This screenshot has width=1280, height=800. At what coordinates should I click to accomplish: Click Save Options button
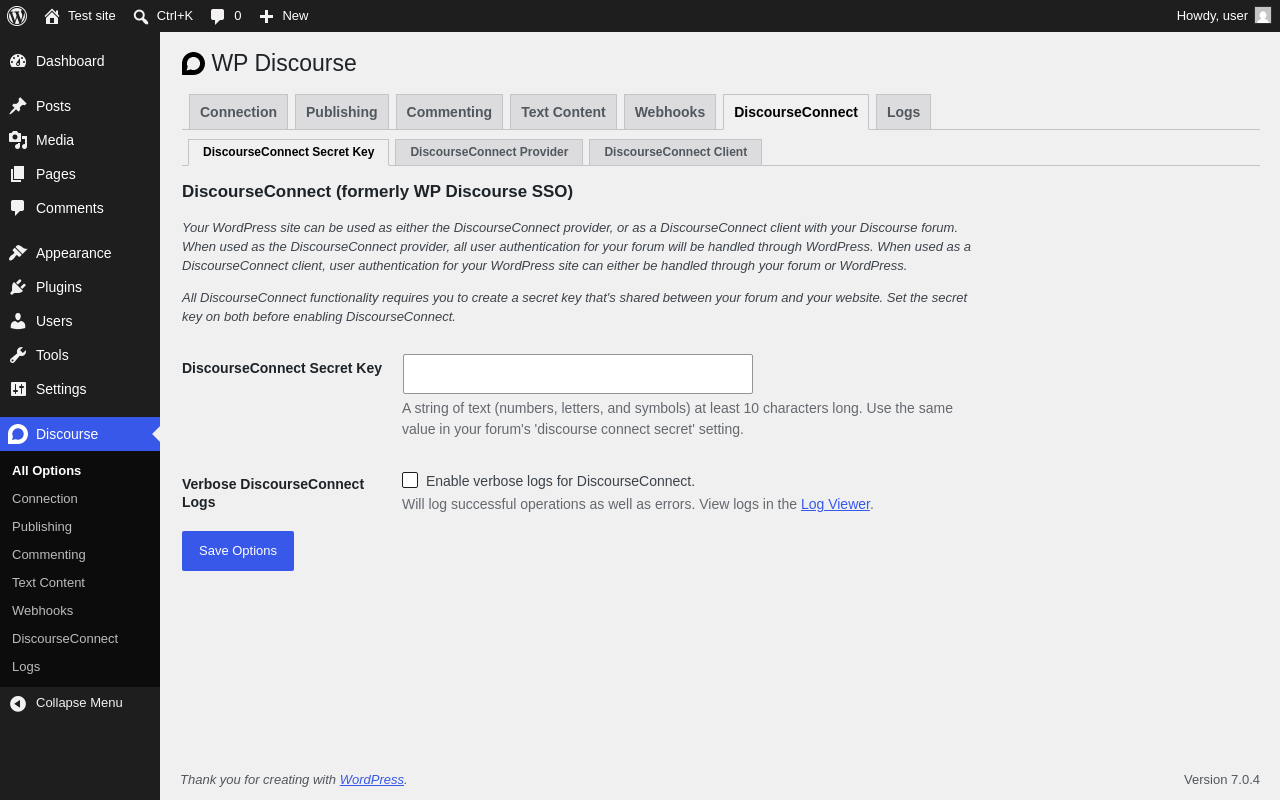coord(238,551)
